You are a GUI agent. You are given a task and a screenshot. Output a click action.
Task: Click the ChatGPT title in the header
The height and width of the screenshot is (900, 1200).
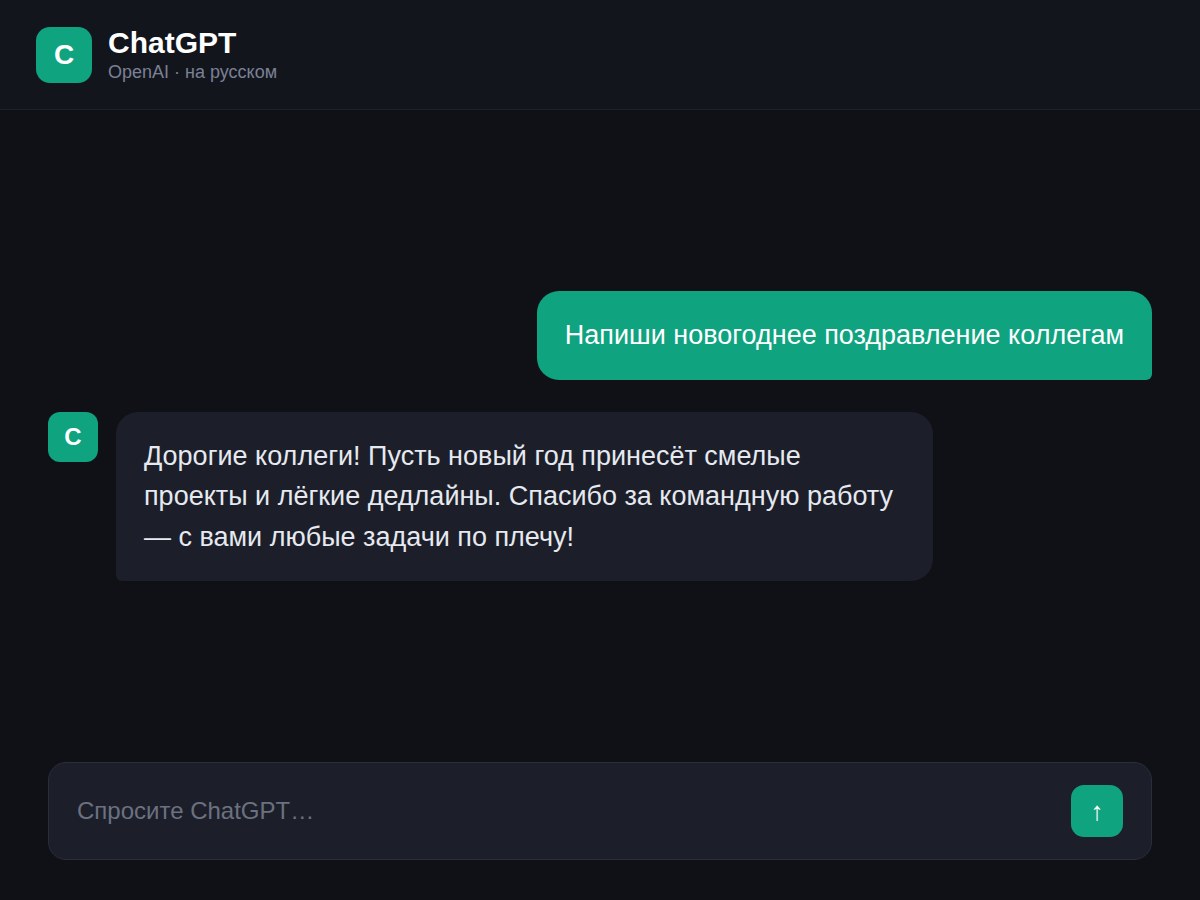tap(172, 43)
